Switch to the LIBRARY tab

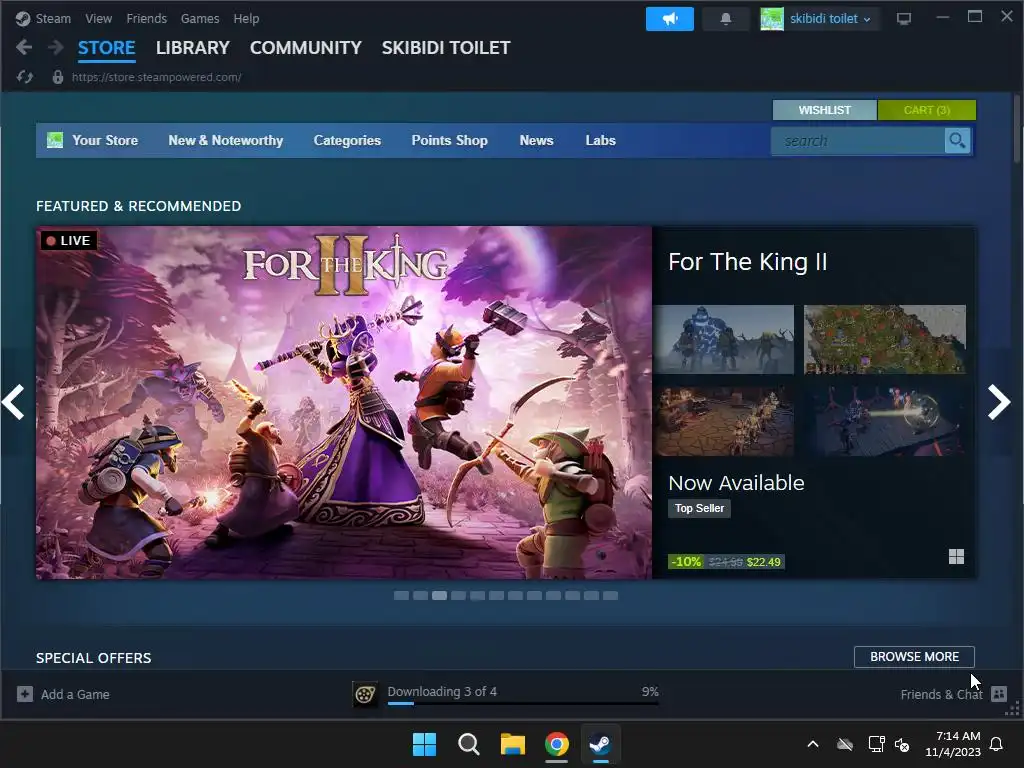(193, 48)
